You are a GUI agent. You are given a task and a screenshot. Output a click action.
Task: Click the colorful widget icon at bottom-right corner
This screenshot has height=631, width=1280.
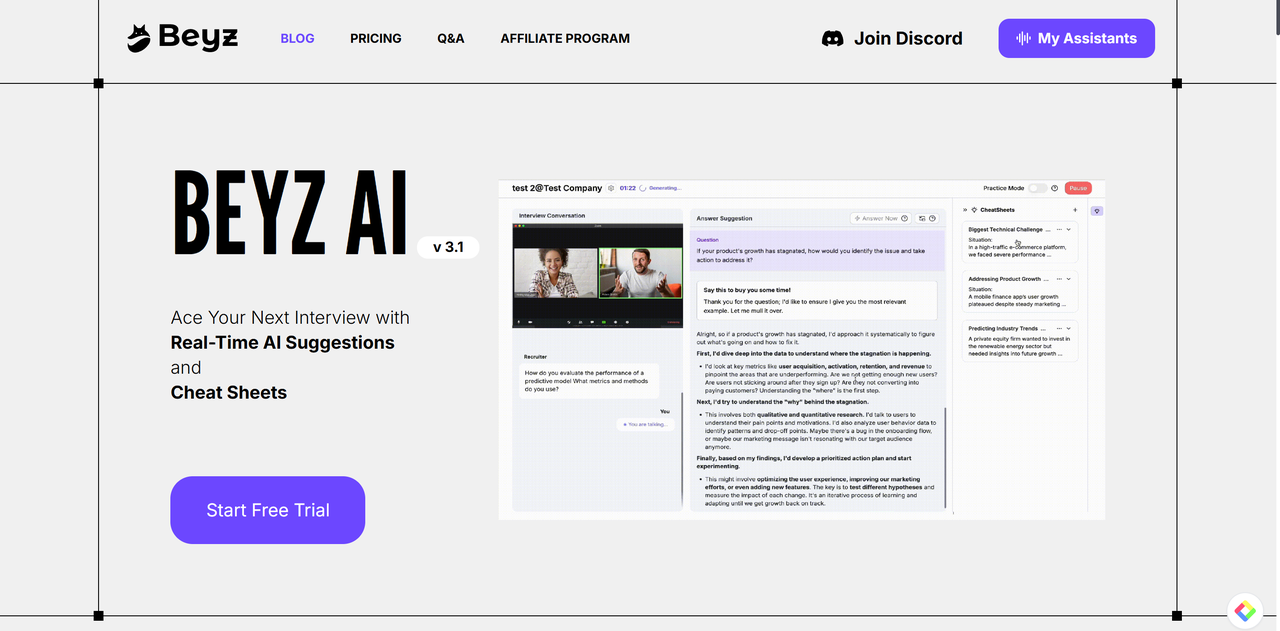(x=1245, y=611)
